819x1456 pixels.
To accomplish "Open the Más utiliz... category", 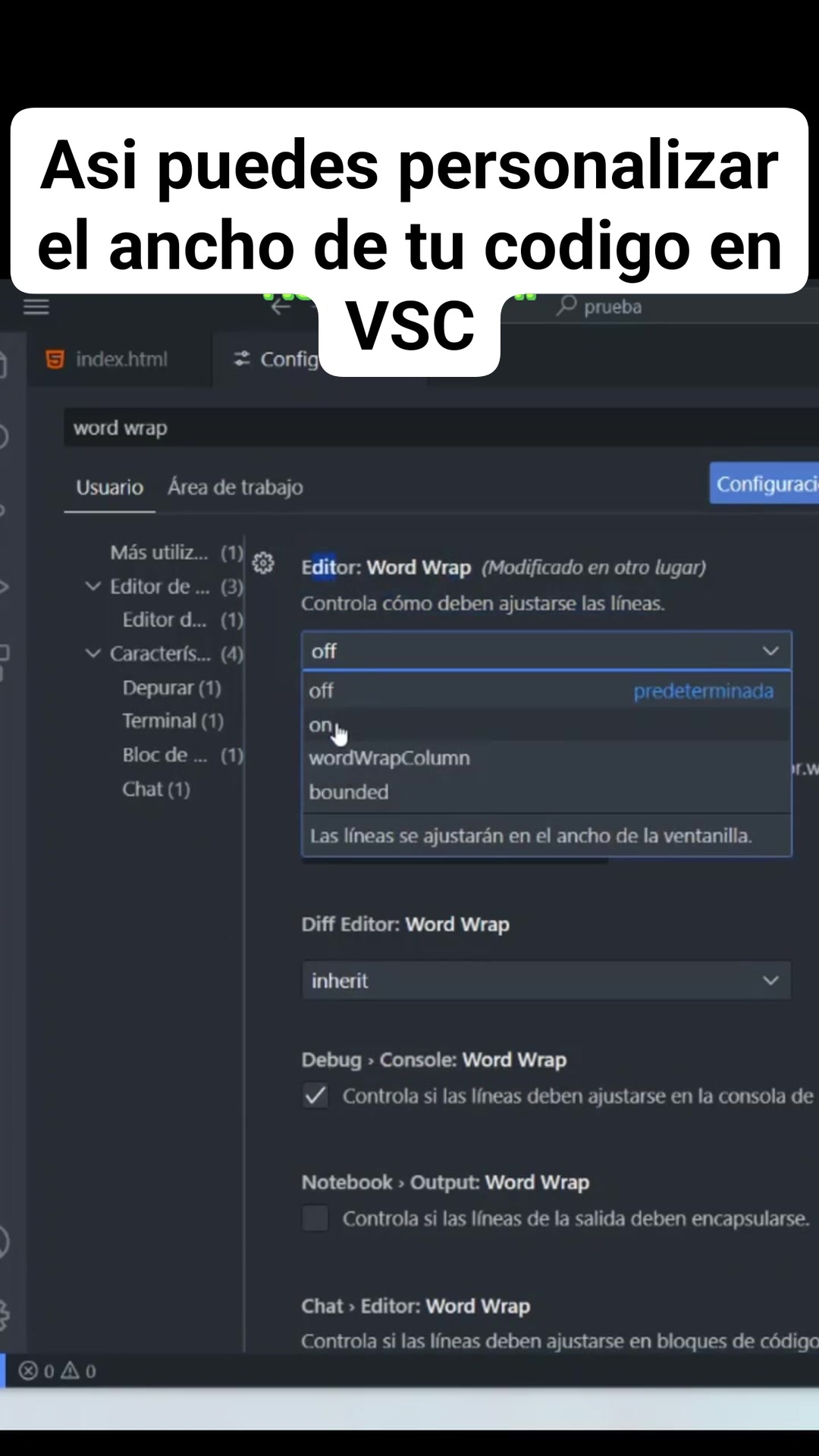I will (x=176, y=552).
